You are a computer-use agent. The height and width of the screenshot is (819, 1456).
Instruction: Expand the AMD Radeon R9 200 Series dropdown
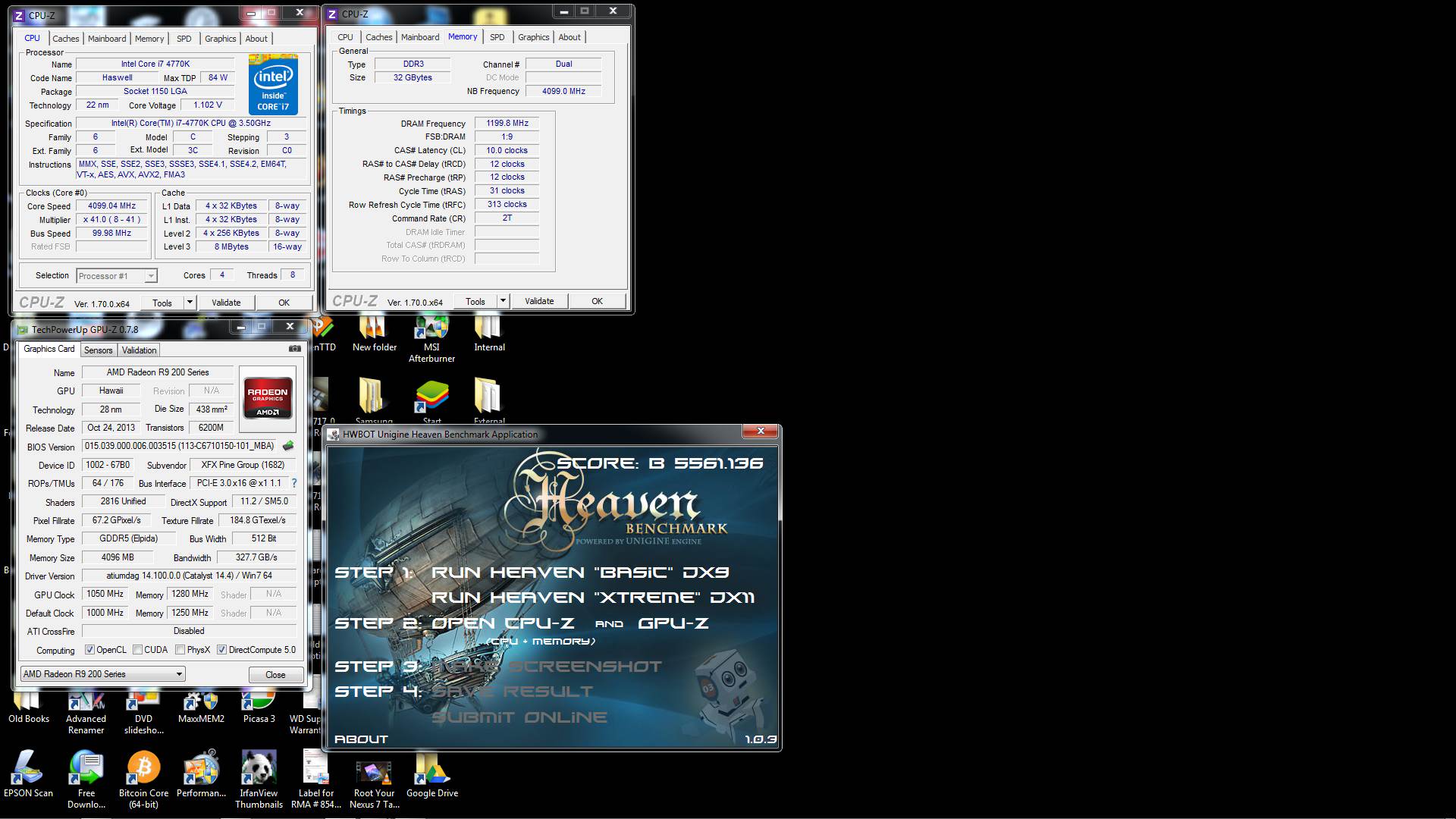(x=179, y=674)
